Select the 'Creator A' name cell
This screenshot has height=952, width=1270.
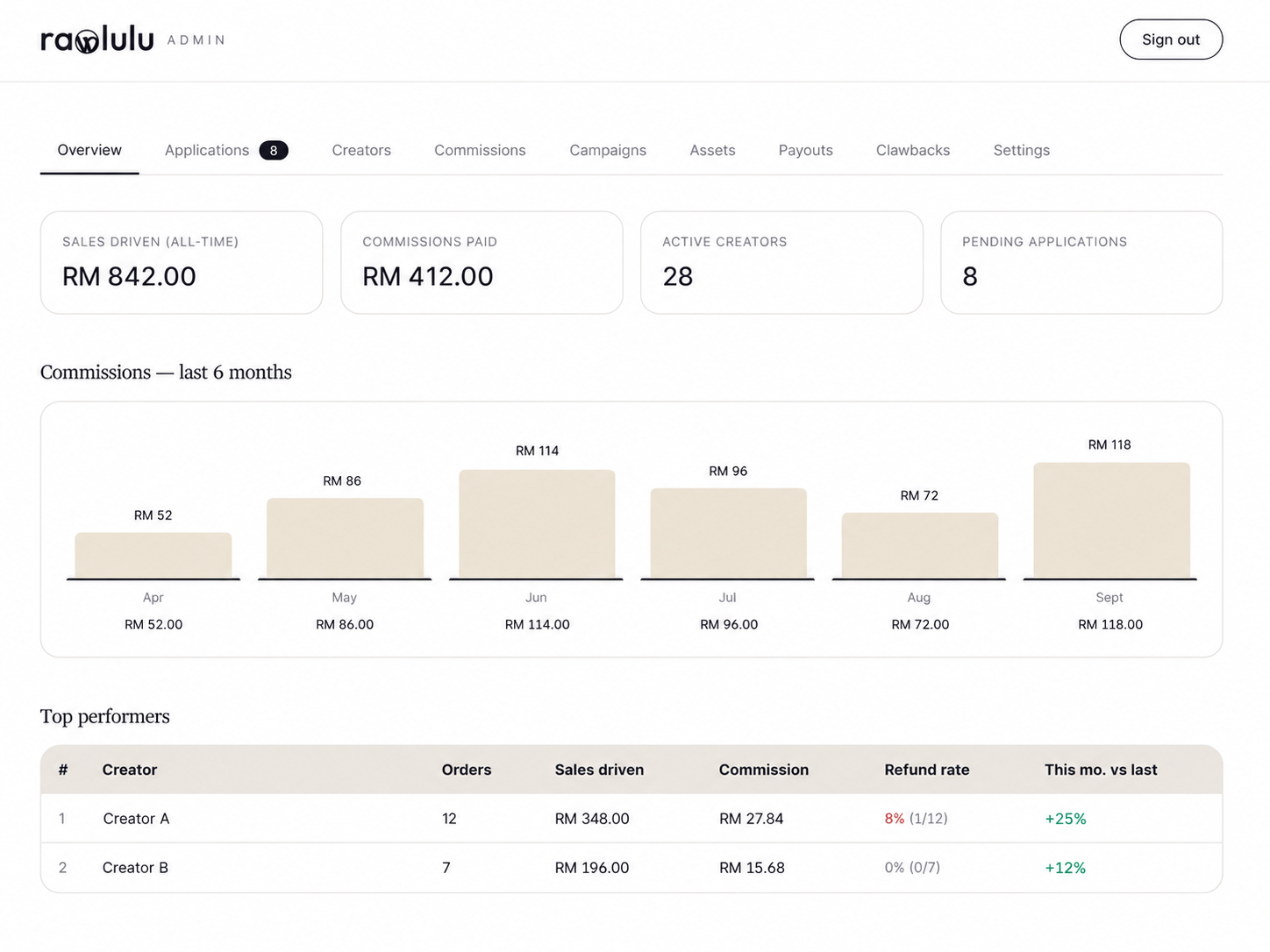[x=136, y=819]
